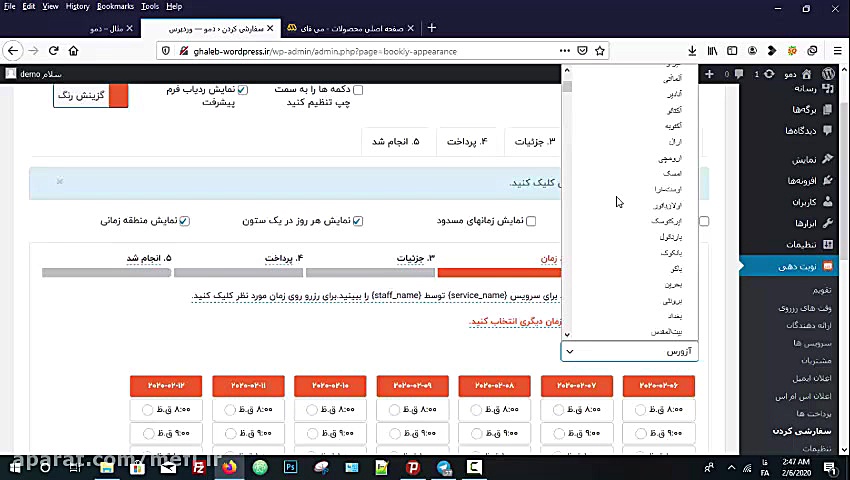This screenshot has height=480, width=850.
Task: Click the plus New icon in admin bar
Action: click(709, 74)
